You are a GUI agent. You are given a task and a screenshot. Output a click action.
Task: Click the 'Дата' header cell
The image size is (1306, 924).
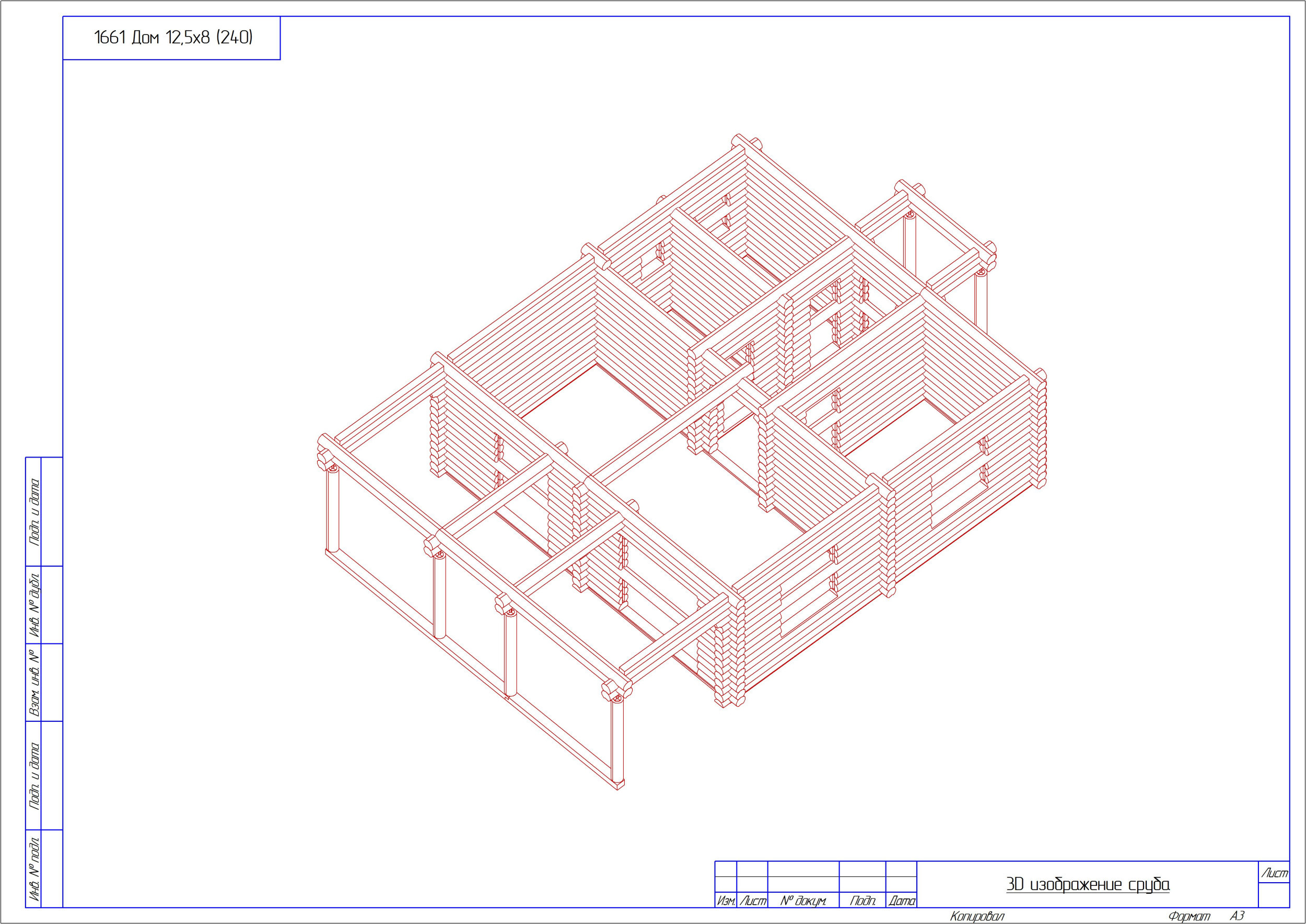coord(901,901)
